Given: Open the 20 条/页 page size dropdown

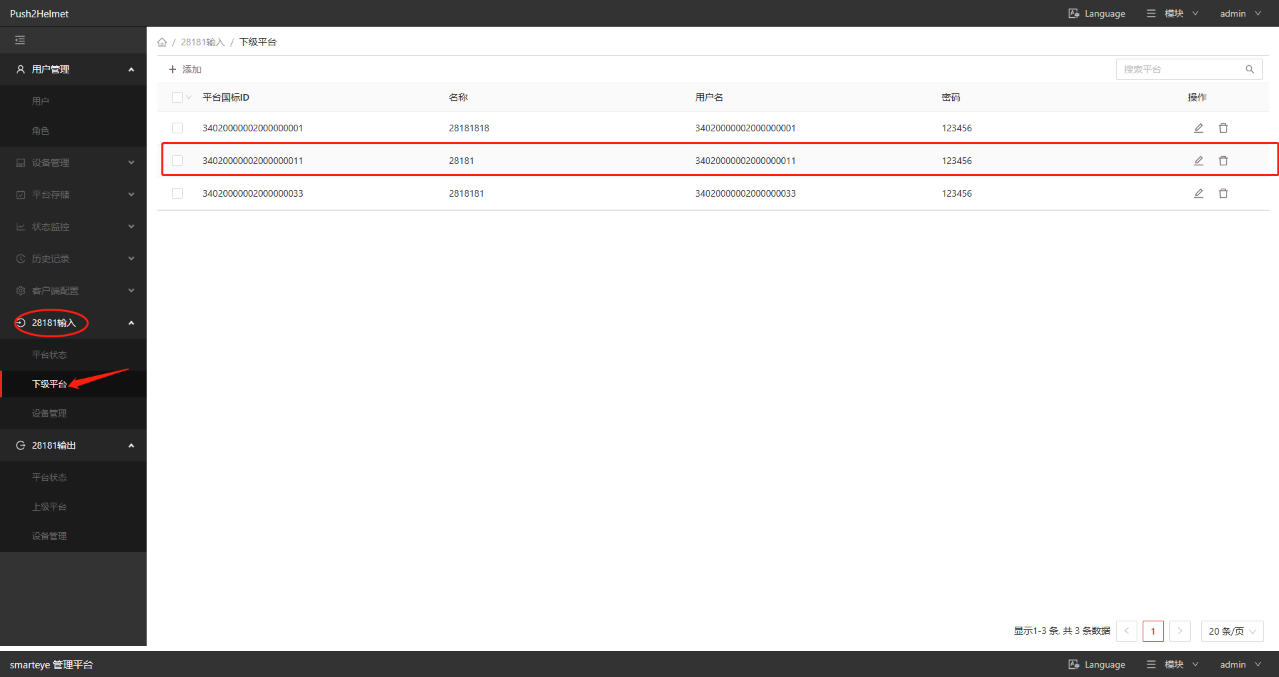Looking at the screenshot, I should (x=1232, y=631).
